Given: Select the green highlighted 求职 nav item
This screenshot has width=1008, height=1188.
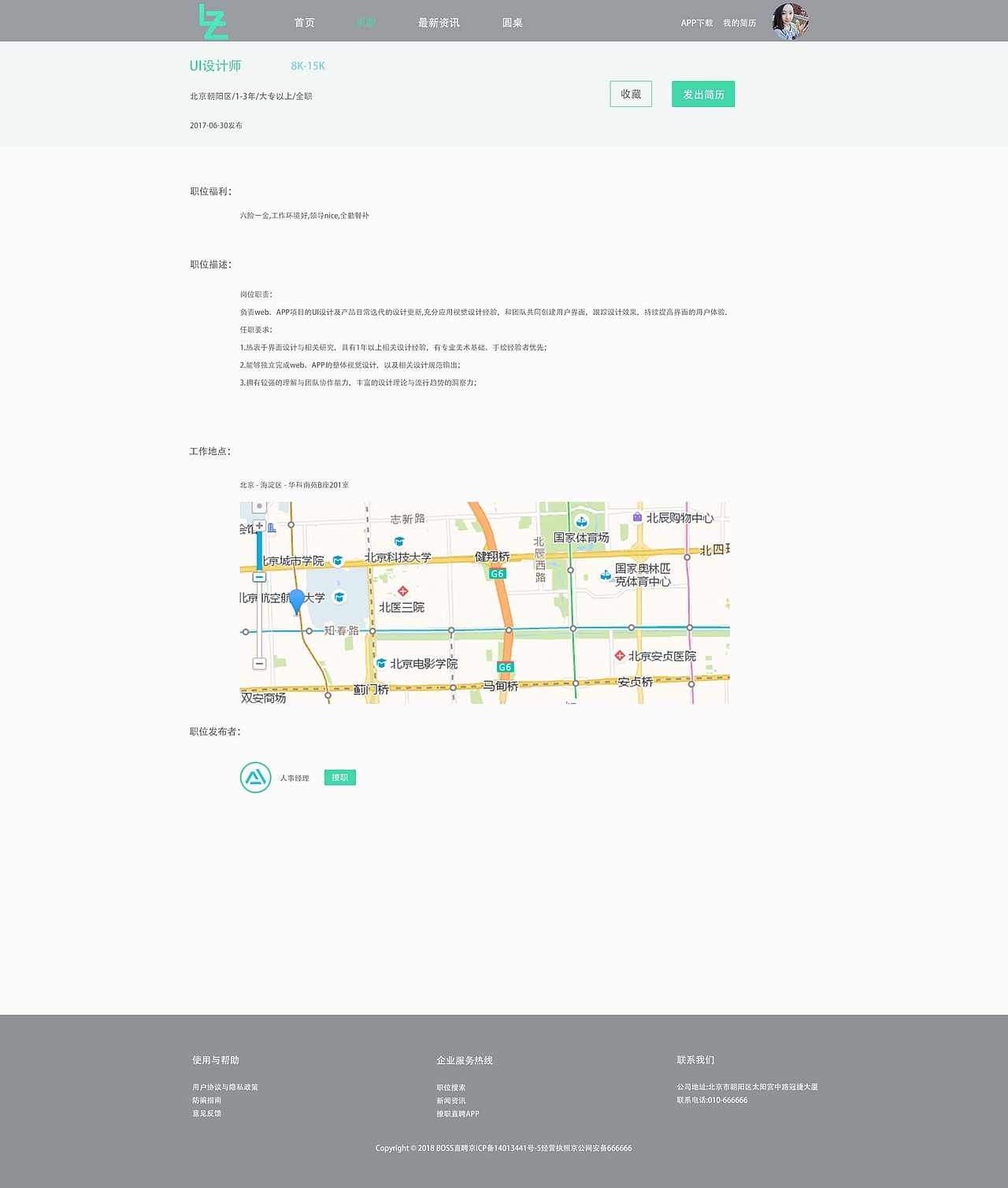Looking at the screenshot, I should (365, 23).
